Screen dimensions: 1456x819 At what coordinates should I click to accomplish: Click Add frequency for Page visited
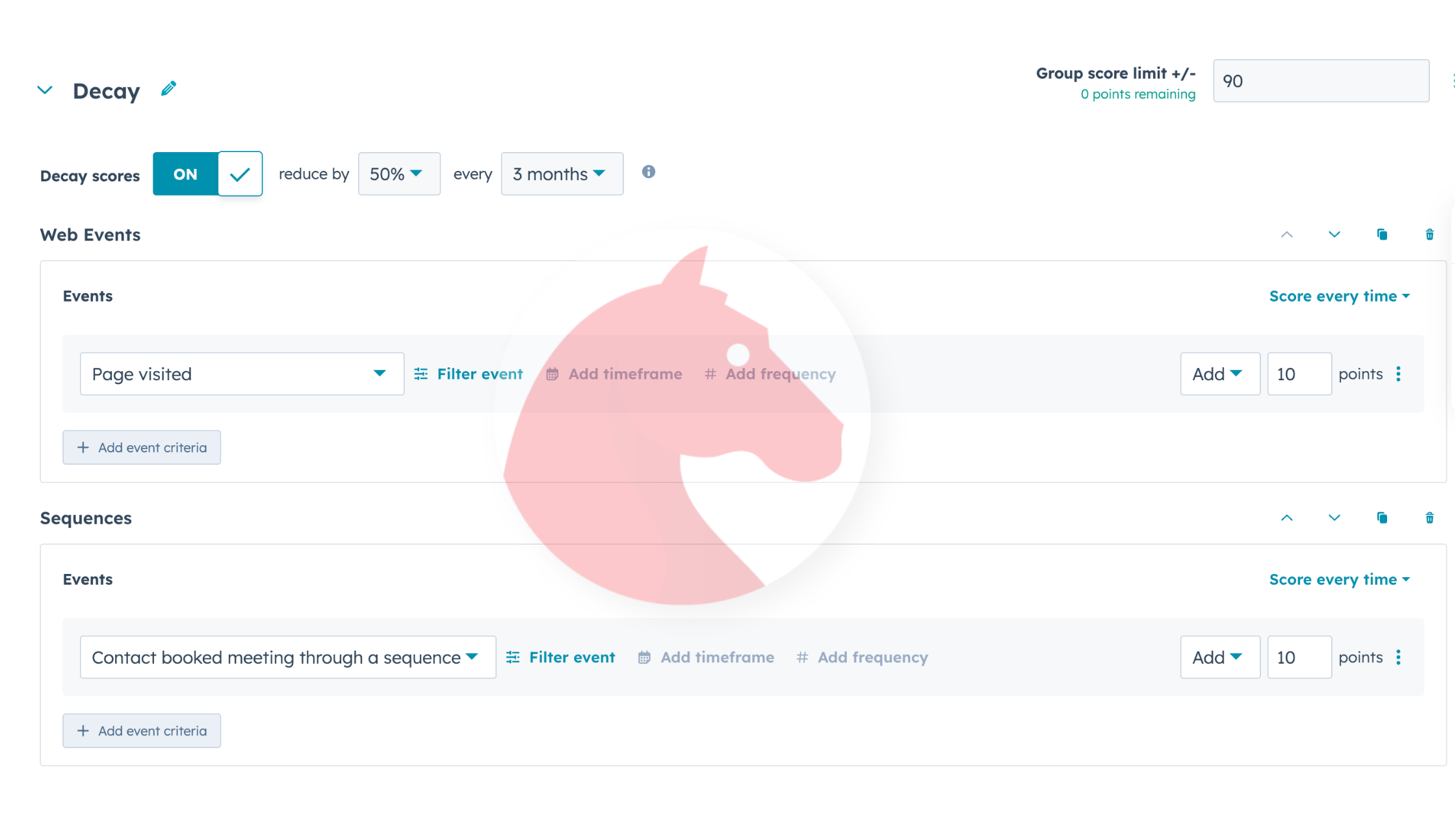click(770, 374)
